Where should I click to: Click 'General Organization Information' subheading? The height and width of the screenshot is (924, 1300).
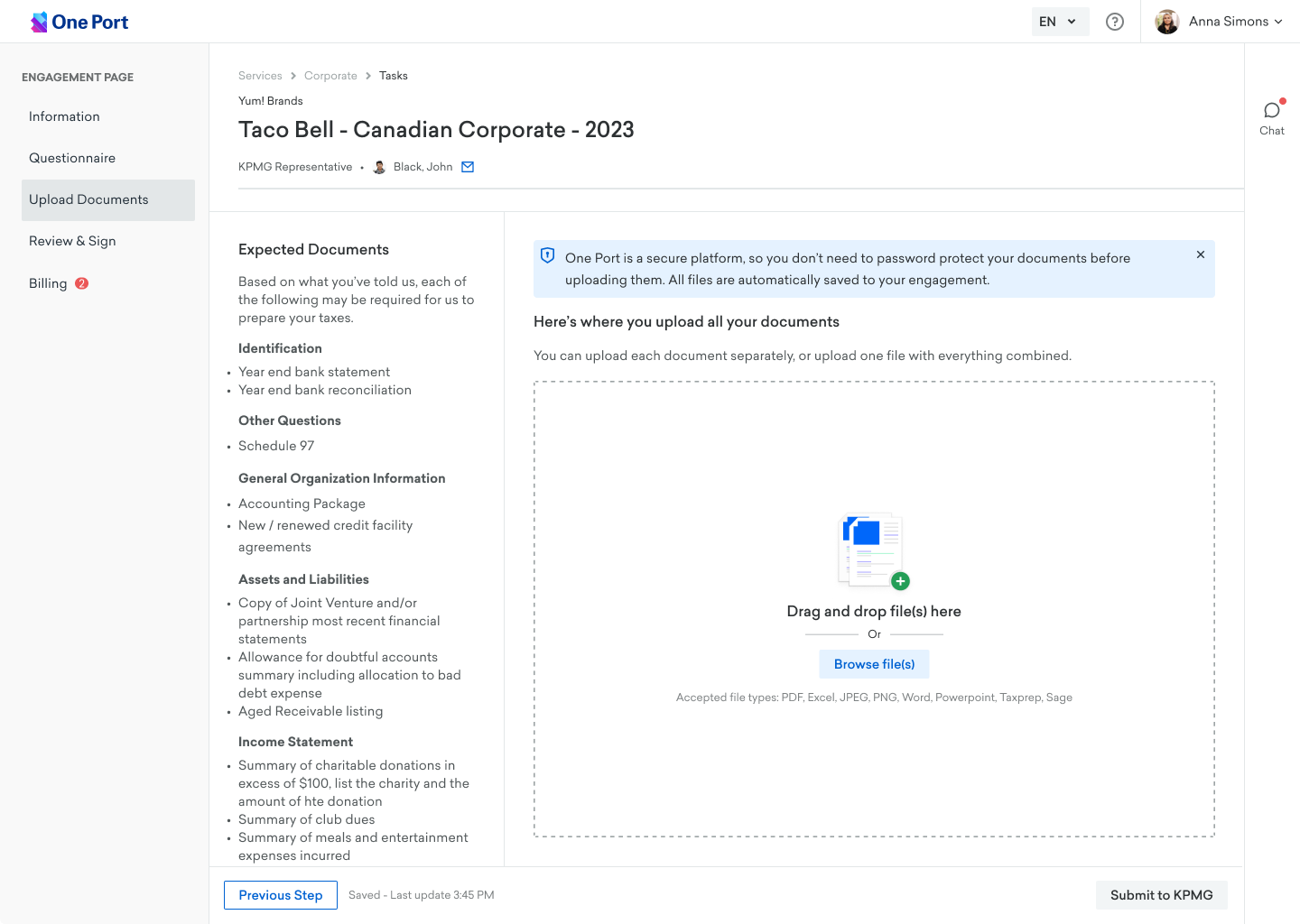[x=342, y=478]
